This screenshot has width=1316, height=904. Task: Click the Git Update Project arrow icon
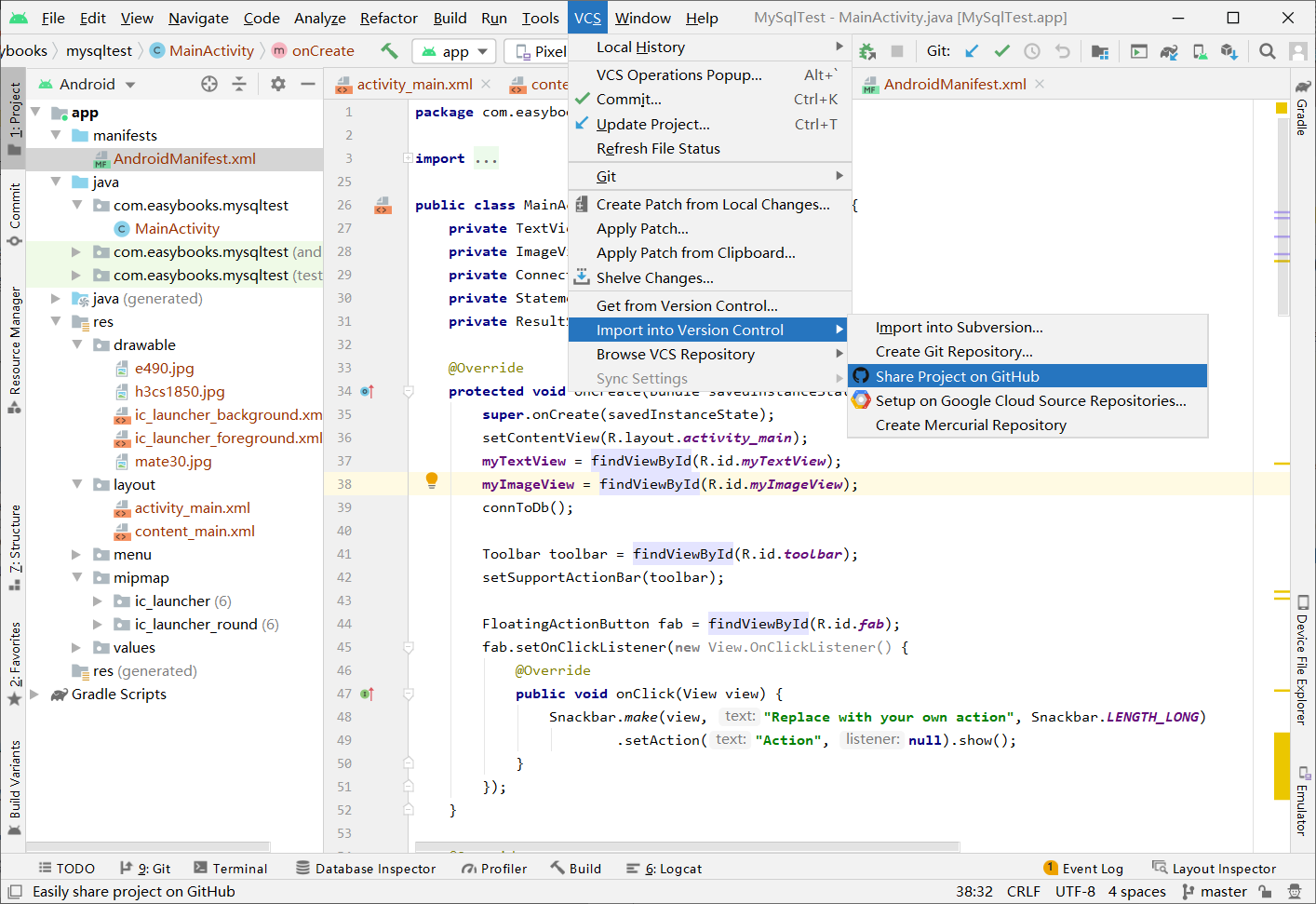pyautogui.click(x=972, y=51)
